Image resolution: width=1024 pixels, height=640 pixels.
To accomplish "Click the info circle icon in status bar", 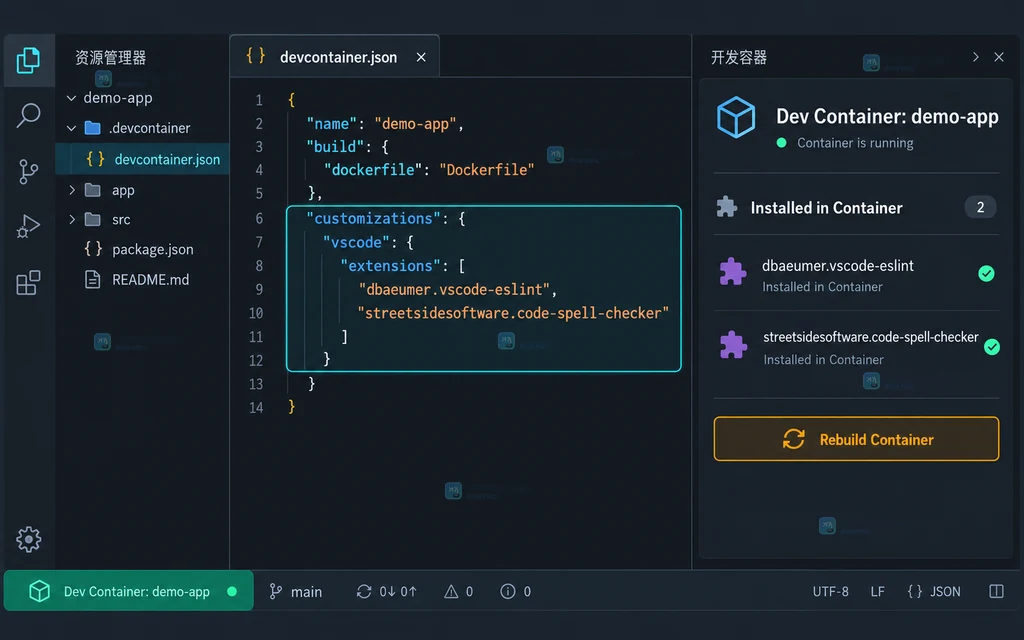I will point(507,591).
